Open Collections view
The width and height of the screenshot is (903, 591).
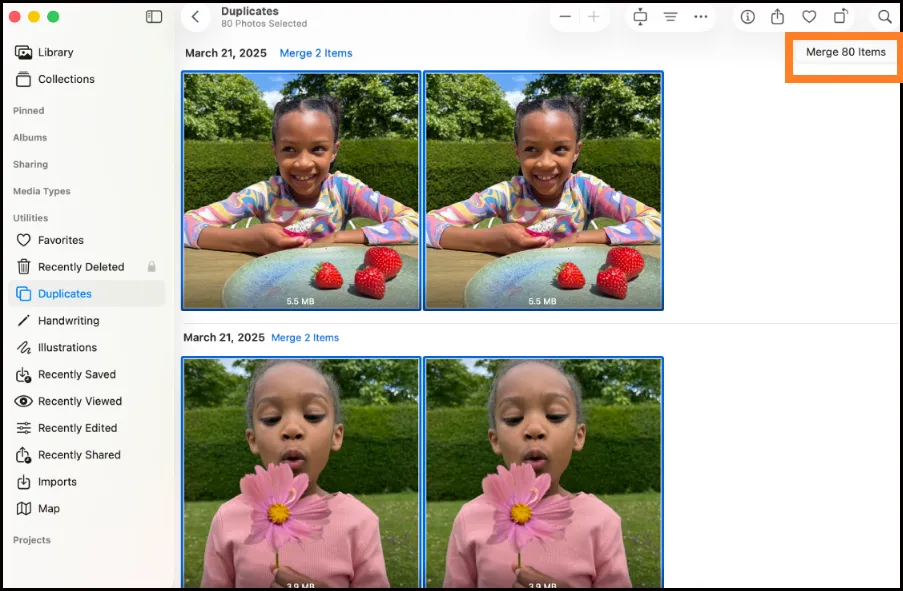[x=66, y=79]
